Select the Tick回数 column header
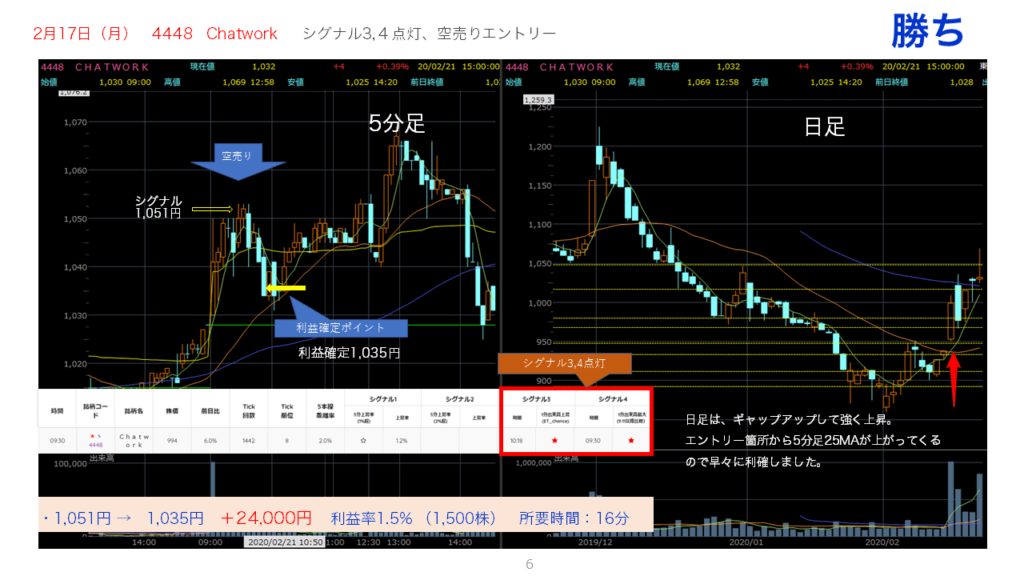 pos(249,411)
